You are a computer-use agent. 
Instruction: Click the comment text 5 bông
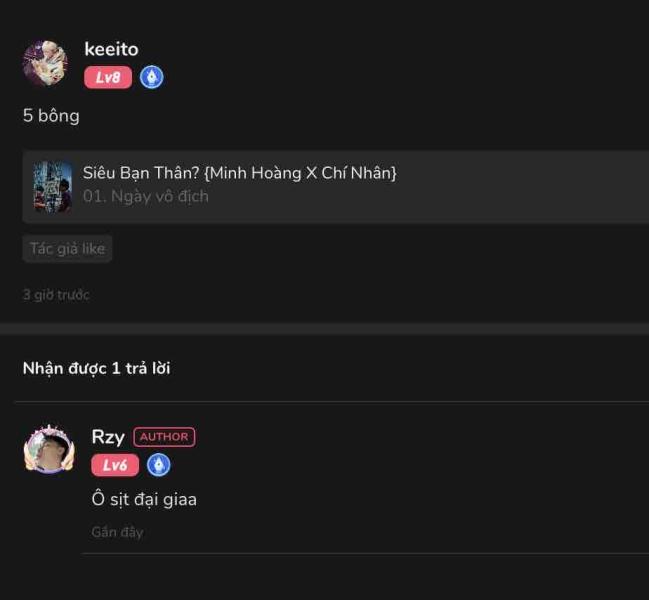click(51, 115)
